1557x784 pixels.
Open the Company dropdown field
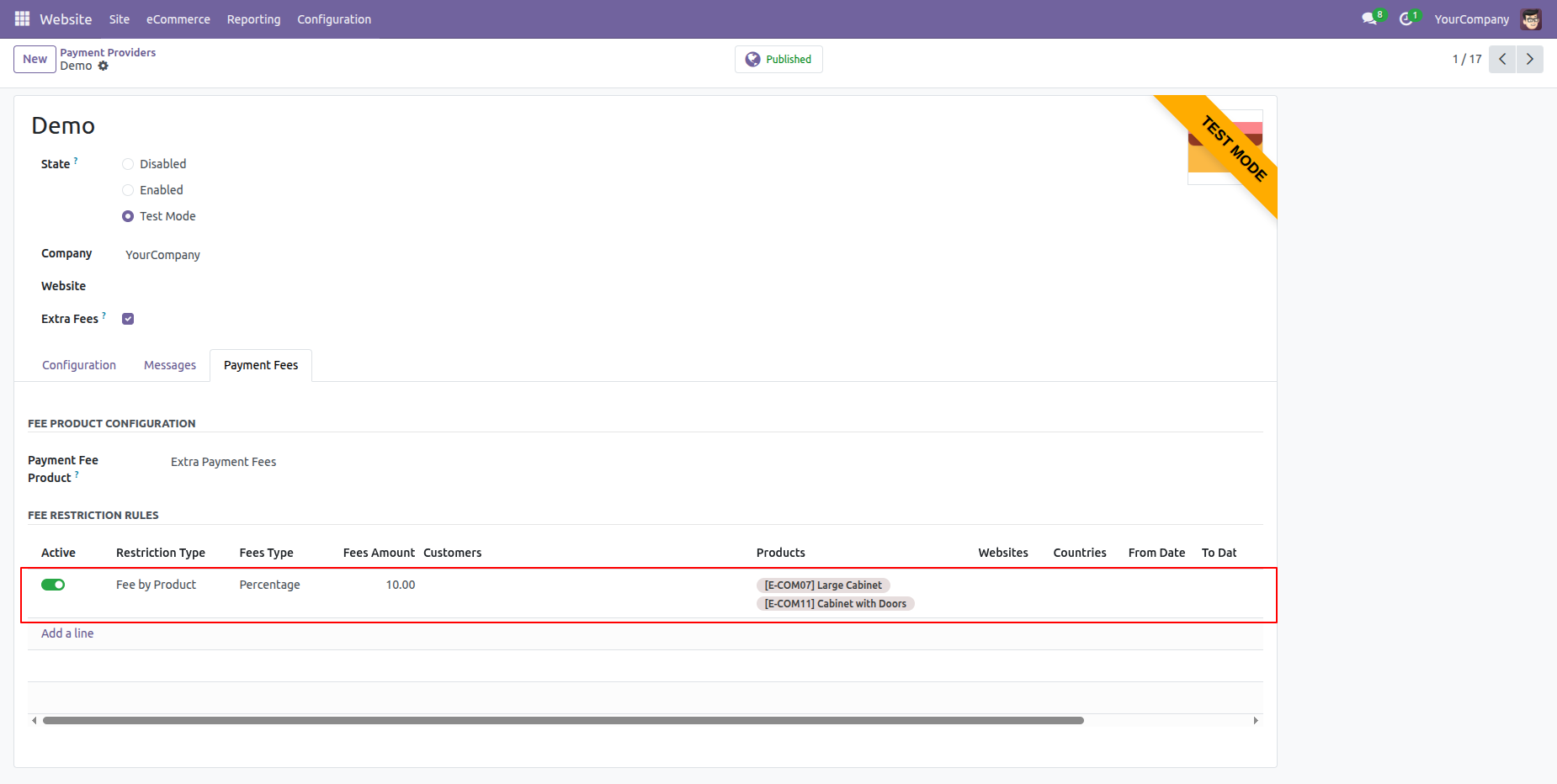click(252, 255)
